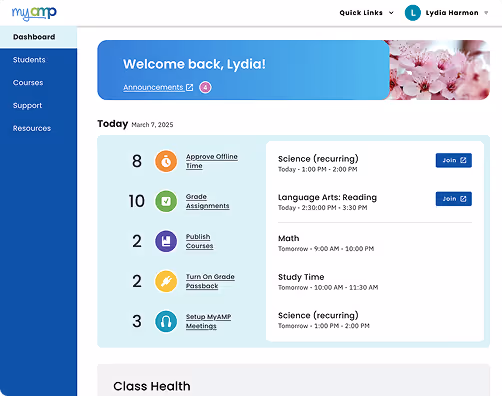Click the 'March 7, 2025' date text

click(x=152, y=125)
